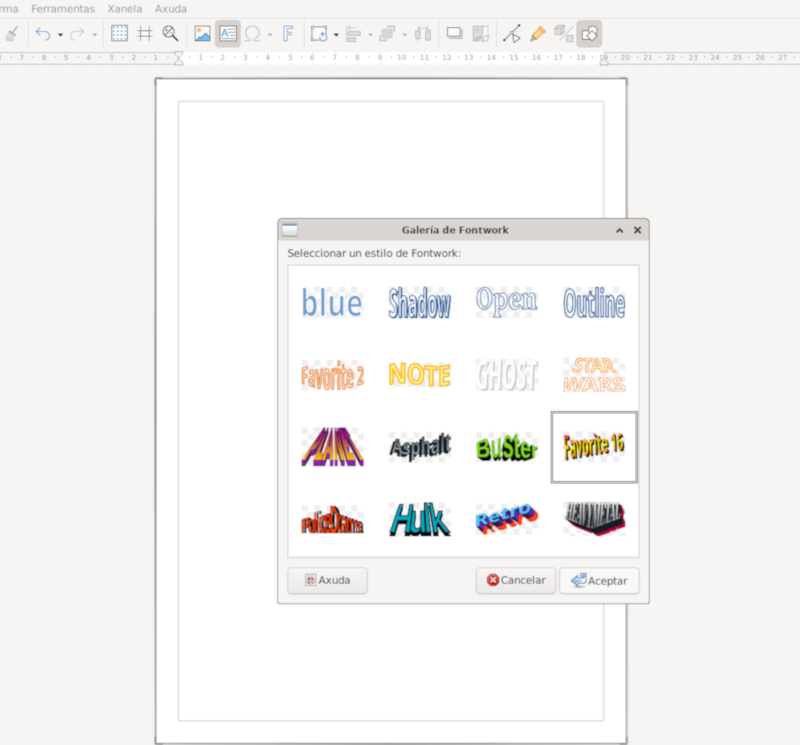Screen dimensions: 800x745
Task: Open the Zoom & Pan tool
Action: pos(171,34)
